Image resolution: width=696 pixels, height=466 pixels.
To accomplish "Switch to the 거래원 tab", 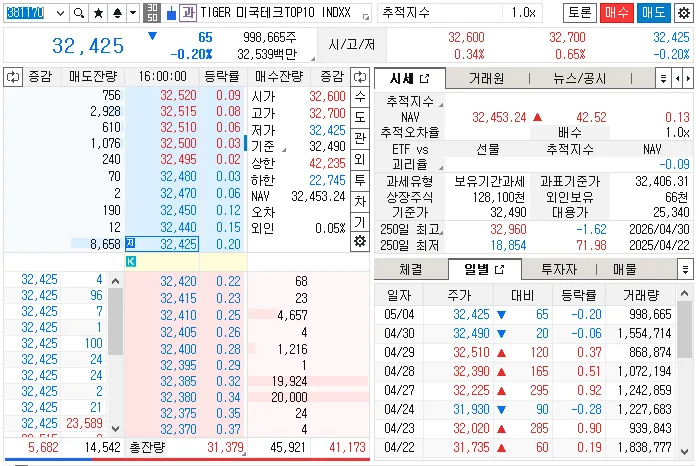I will 486,79.
